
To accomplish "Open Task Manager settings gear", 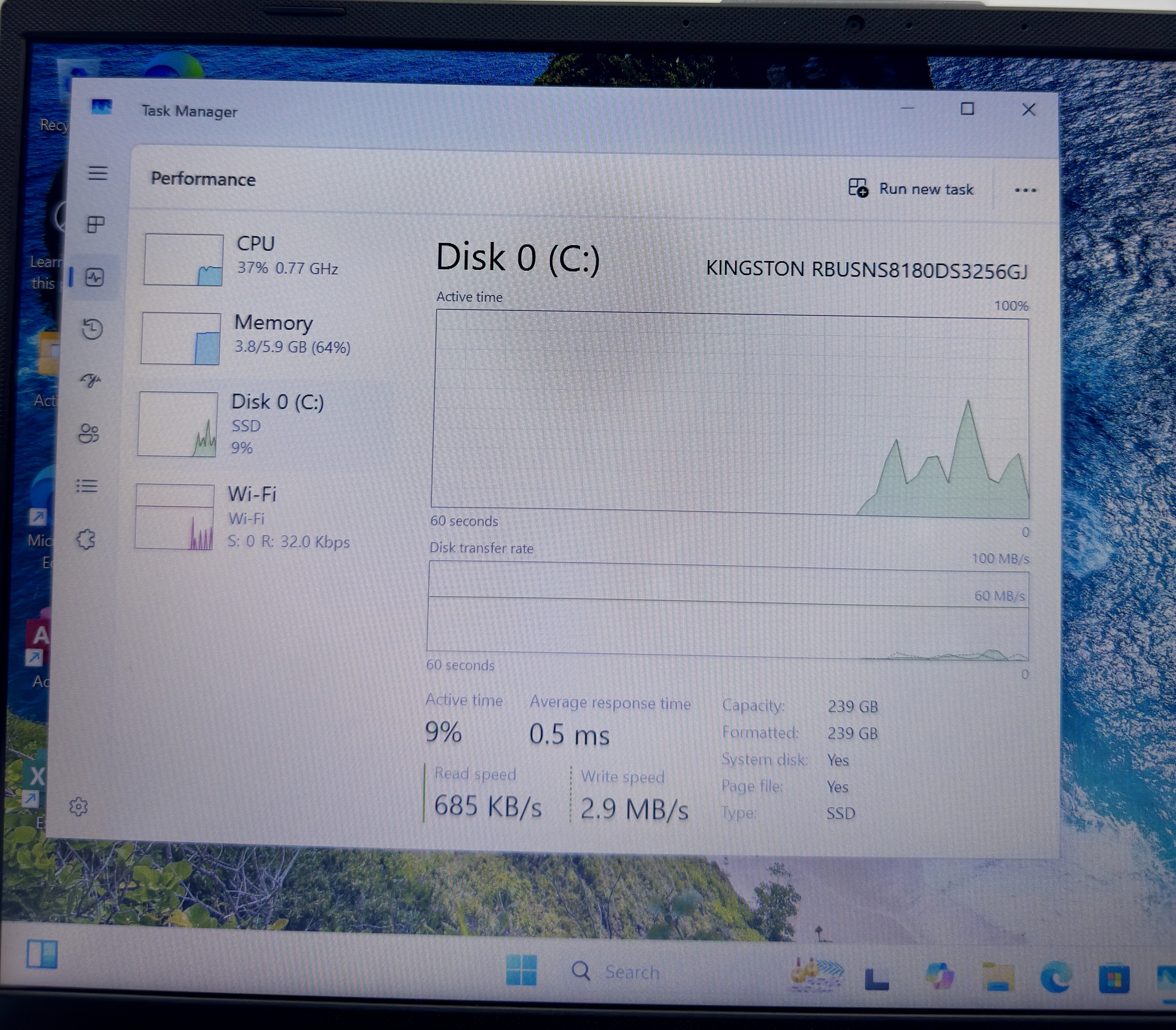I will point(78,806).
